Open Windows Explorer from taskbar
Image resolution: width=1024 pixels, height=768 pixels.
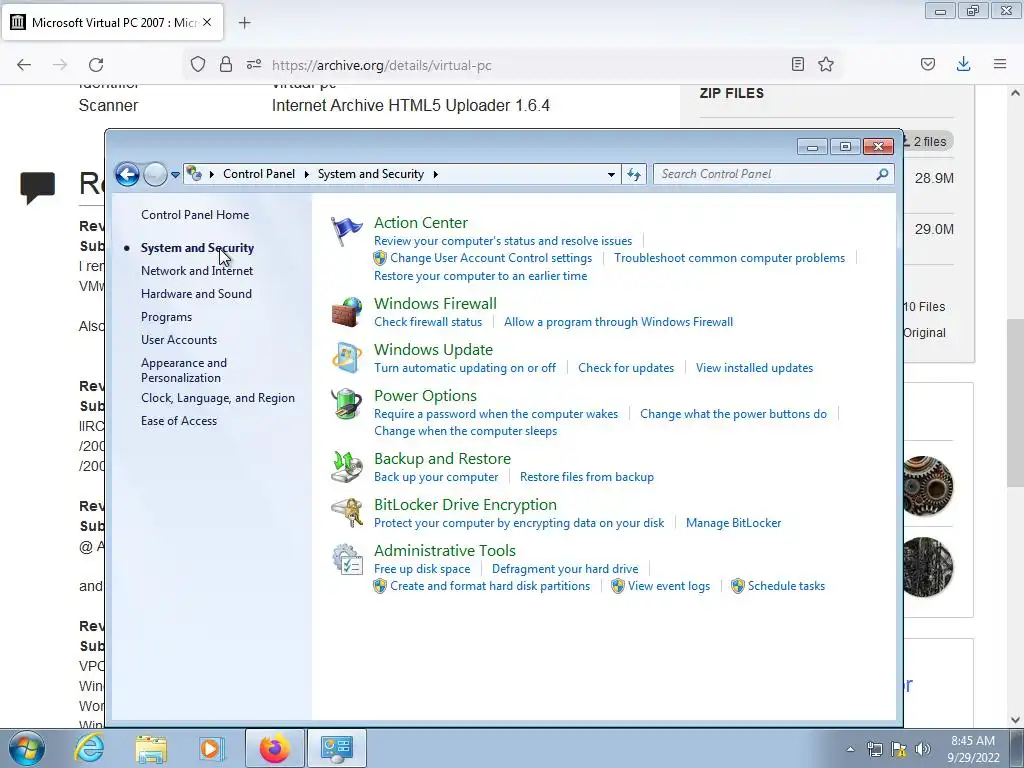(x=152, y=748)
